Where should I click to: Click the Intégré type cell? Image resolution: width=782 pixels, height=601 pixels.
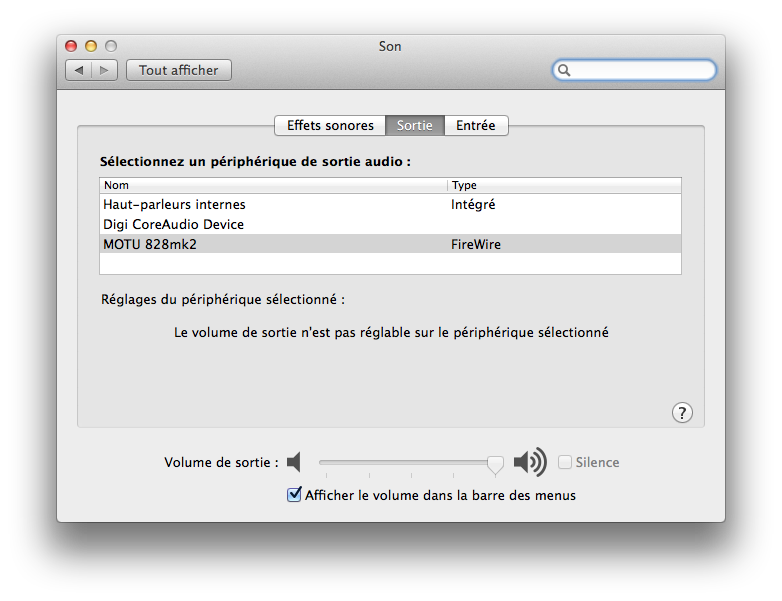473,204
